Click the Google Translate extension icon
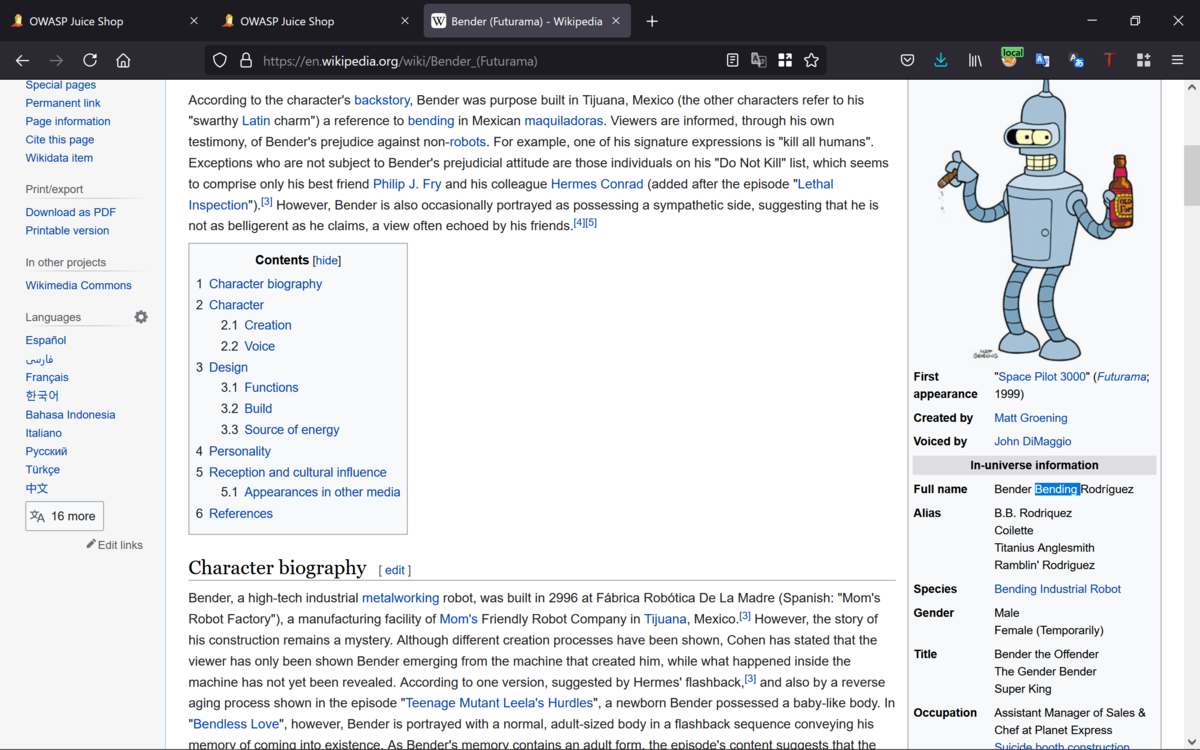 1043,61
